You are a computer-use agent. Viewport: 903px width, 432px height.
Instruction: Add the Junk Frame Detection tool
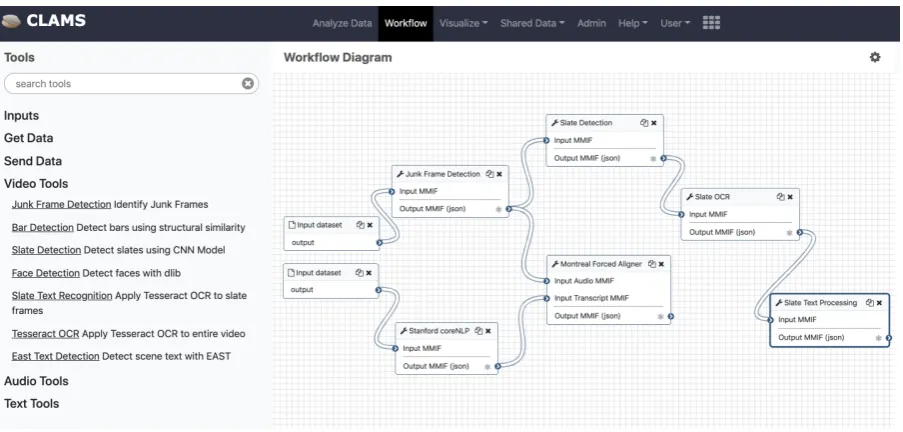[61, 204]
